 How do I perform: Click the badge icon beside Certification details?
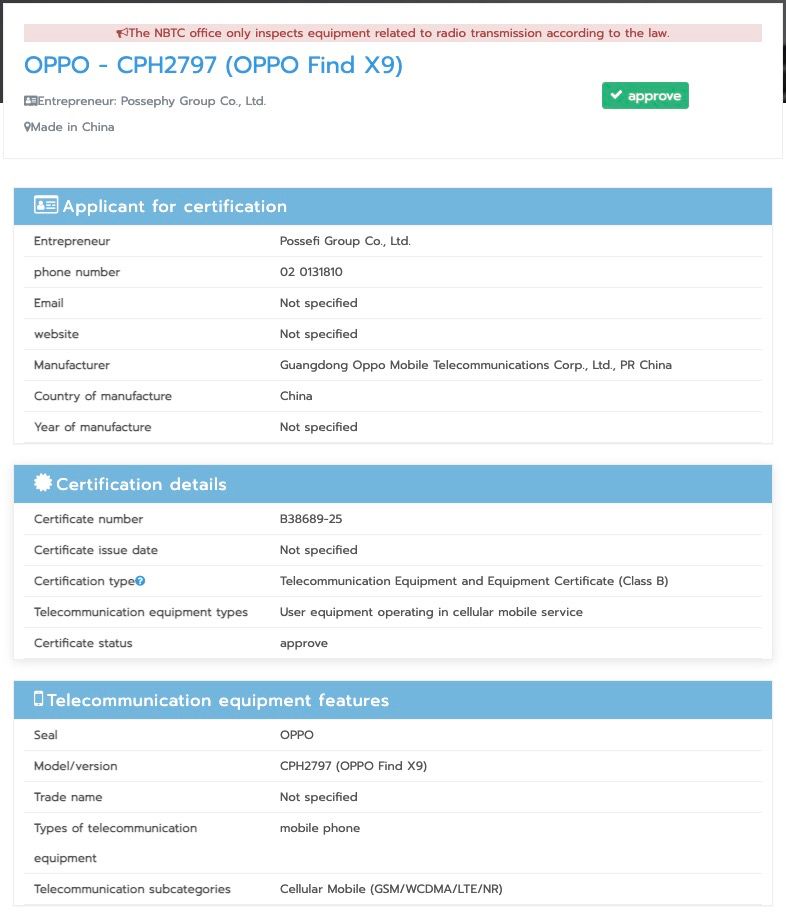(43, 483)
